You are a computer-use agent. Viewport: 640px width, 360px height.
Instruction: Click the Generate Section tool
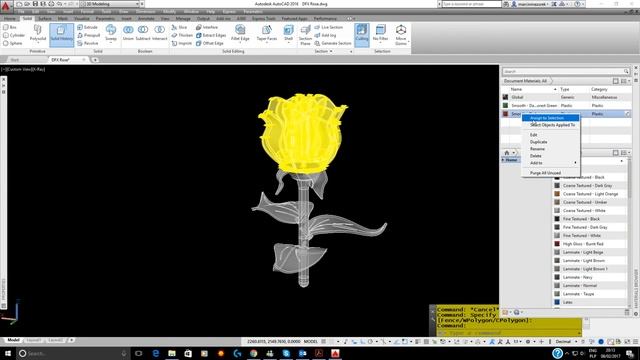coord(333,43)
